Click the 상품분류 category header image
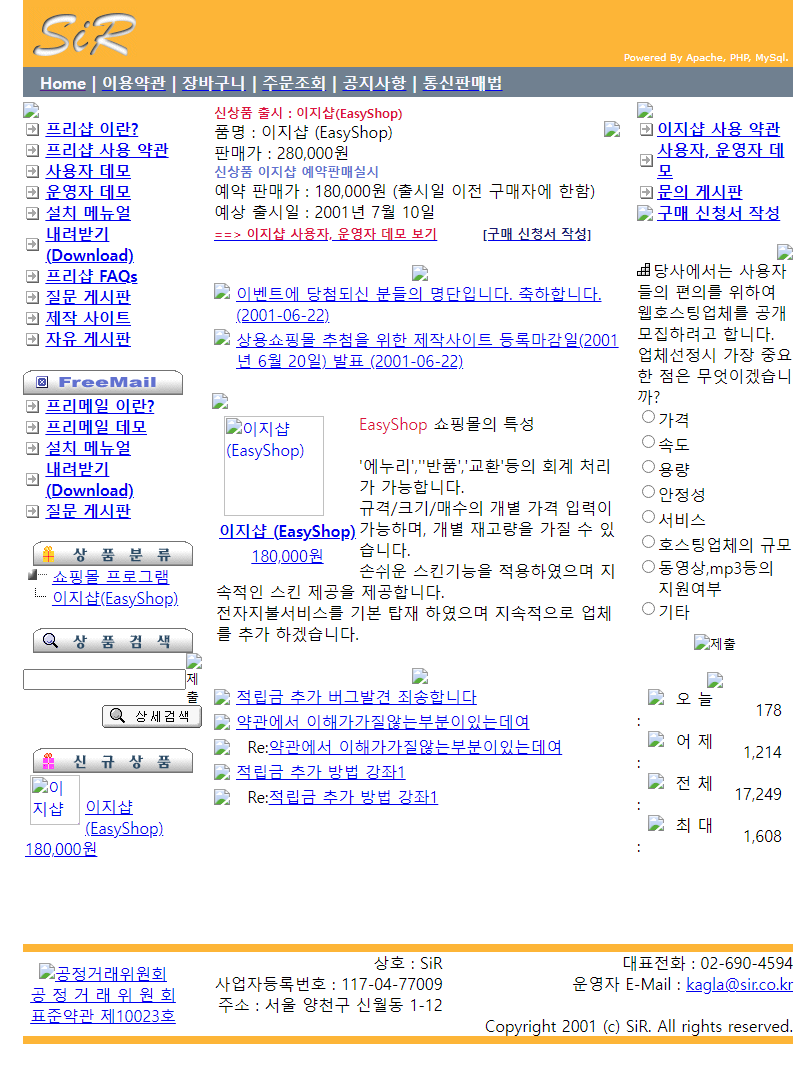 tap(113, 554)
